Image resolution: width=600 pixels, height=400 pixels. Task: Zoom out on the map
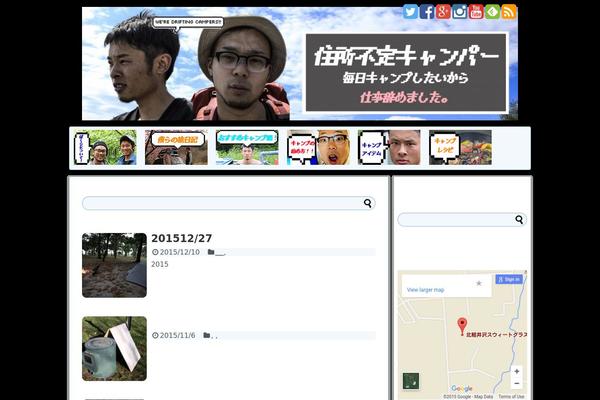(x=516, y=383)
